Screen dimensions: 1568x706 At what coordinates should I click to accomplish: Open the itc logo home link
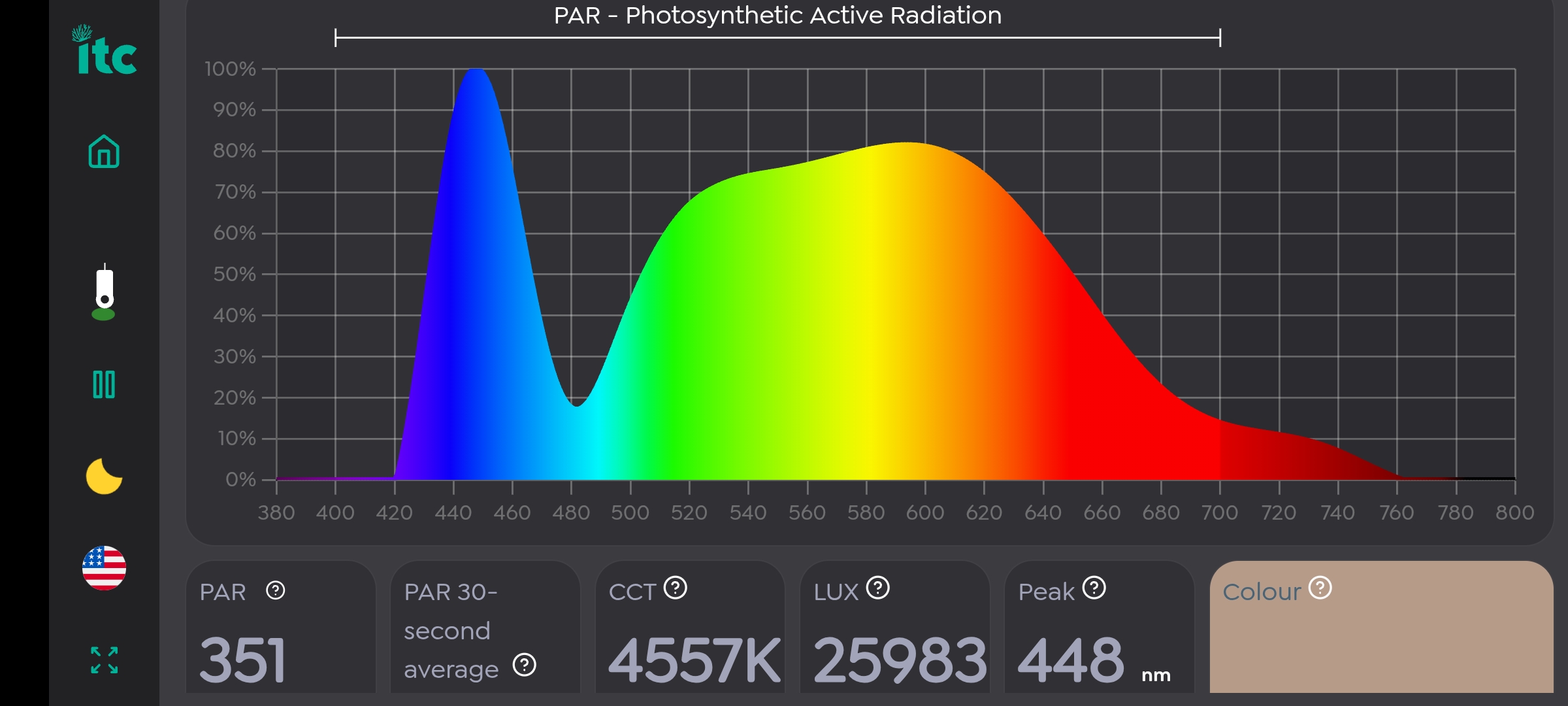[x=105, y=50]
